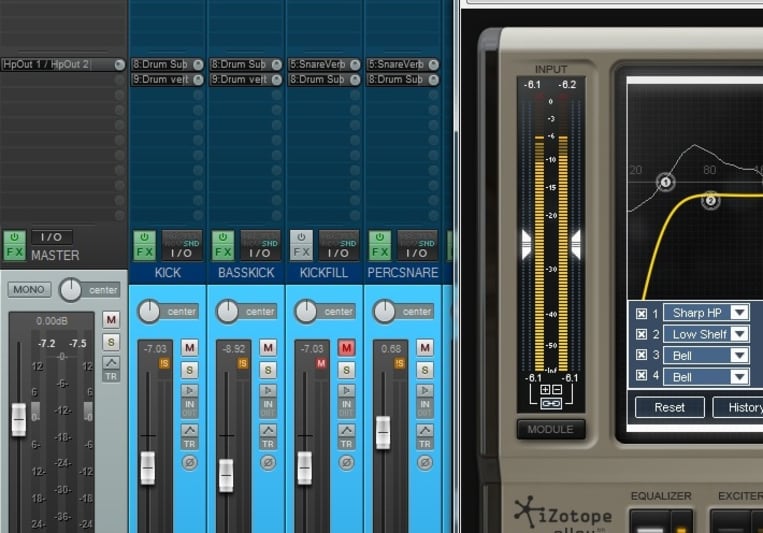The image size is (763, 533).
Task: Open the BASSKICK track FX chain
Action: 223,253
